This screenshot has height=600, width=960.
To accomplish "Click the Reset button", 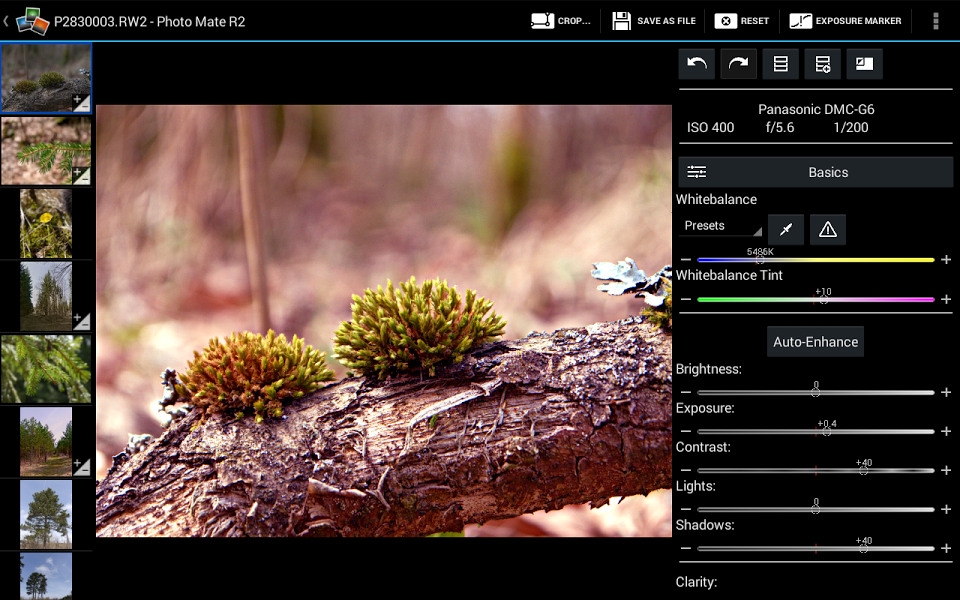I will coord(741,21).
